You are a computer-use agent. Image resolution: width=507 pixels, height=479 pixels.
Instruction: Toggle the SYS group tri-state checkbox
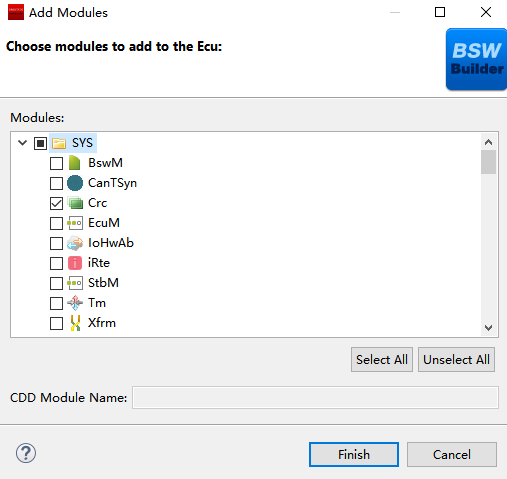click(x=40, y=143)
